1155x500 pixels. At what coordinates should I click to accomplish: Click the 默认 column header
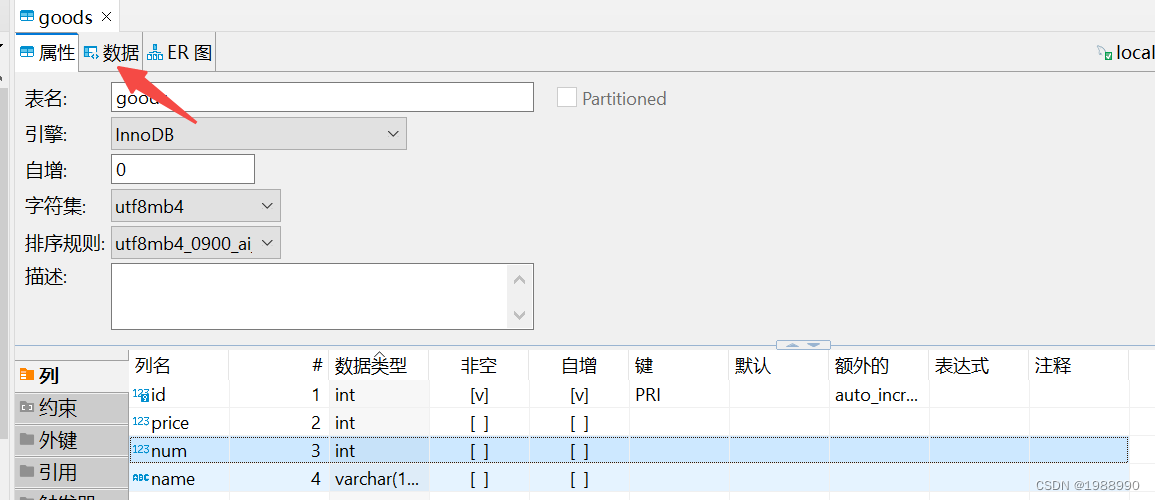coord(780,365)
